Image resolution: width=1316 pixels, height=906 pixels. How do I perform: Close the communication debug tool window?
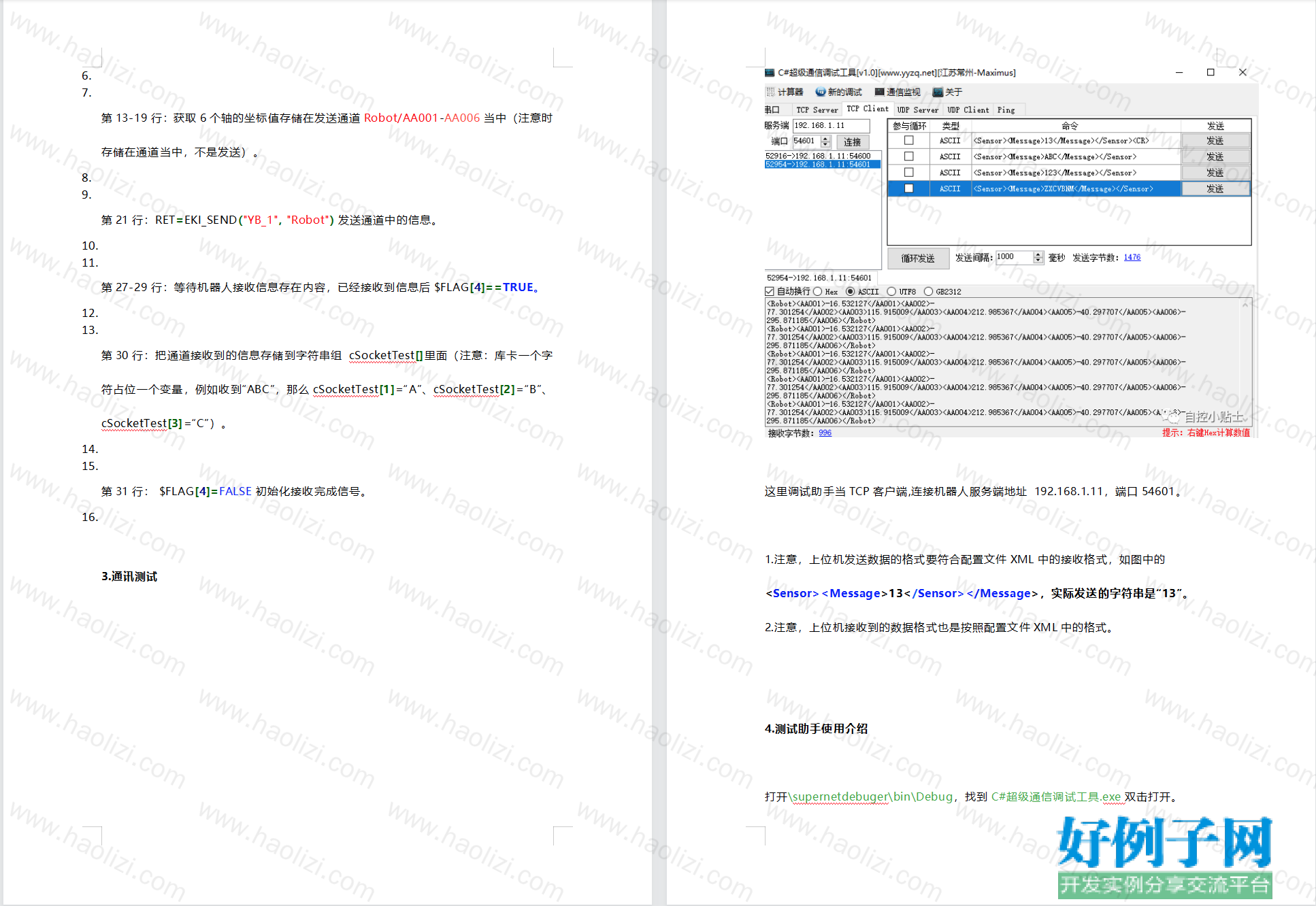(x=1243, y=72)
